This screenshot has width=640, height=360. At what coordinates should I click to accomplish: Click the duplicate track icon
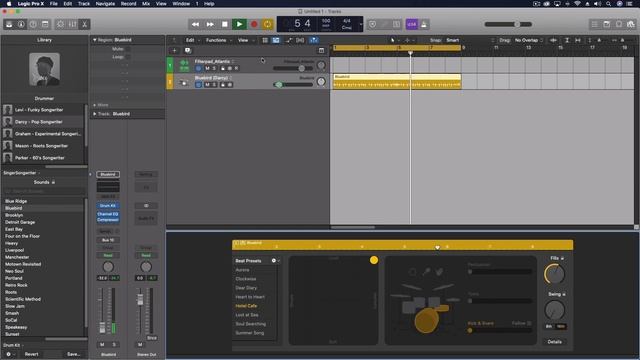point(188,51)
